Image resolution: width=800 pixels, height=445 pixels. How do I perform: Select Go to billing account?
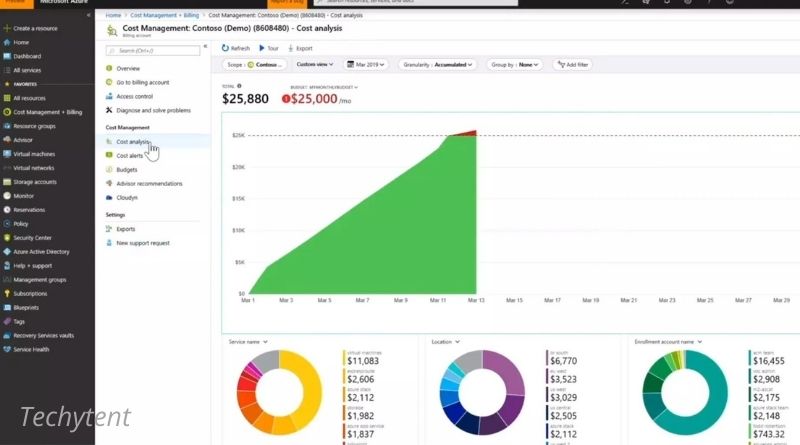coord(142,82)
